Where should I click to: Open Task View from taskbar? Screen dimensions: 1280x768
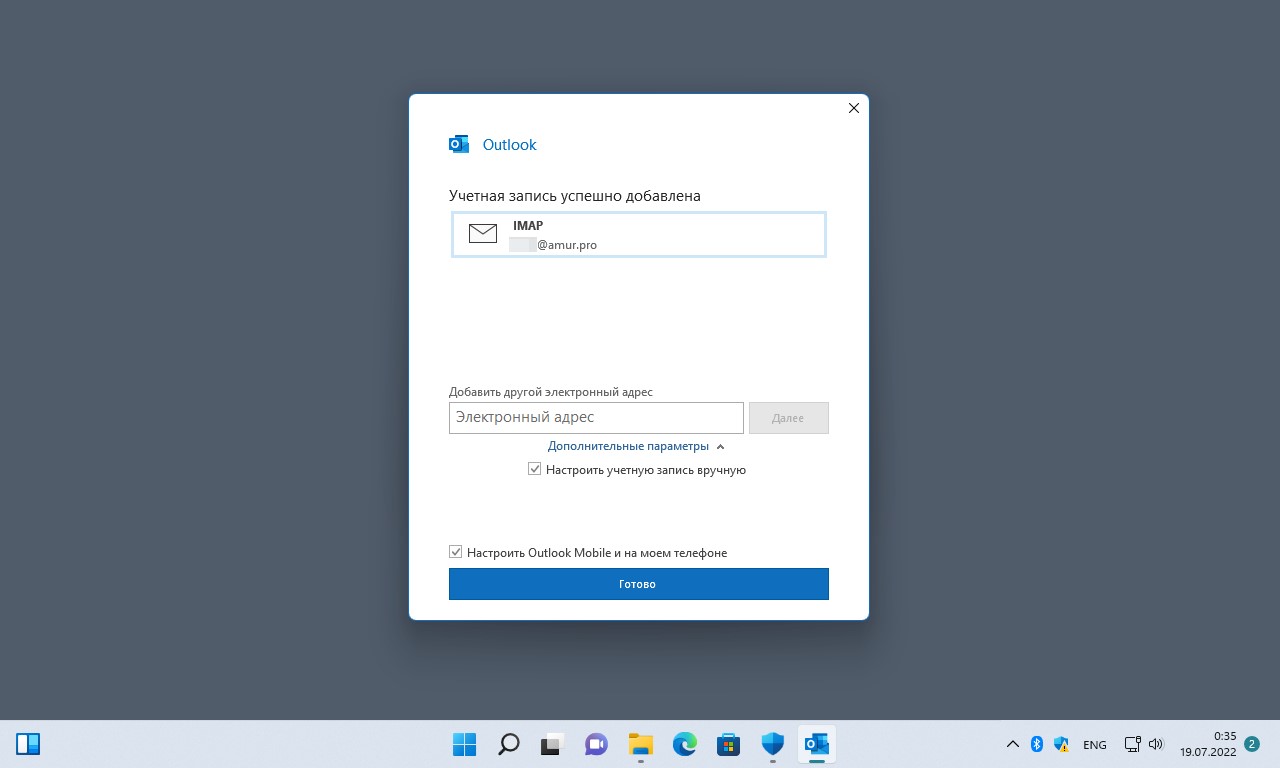pos(552,744)
